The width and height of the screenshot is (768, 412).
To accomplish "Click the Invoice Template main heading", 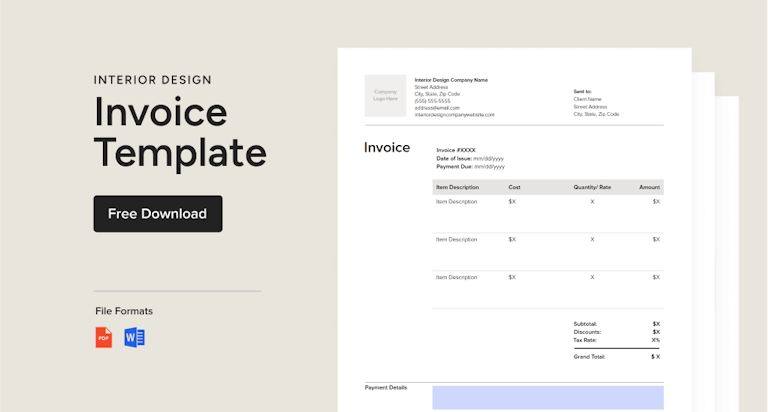I will point(180,132).
